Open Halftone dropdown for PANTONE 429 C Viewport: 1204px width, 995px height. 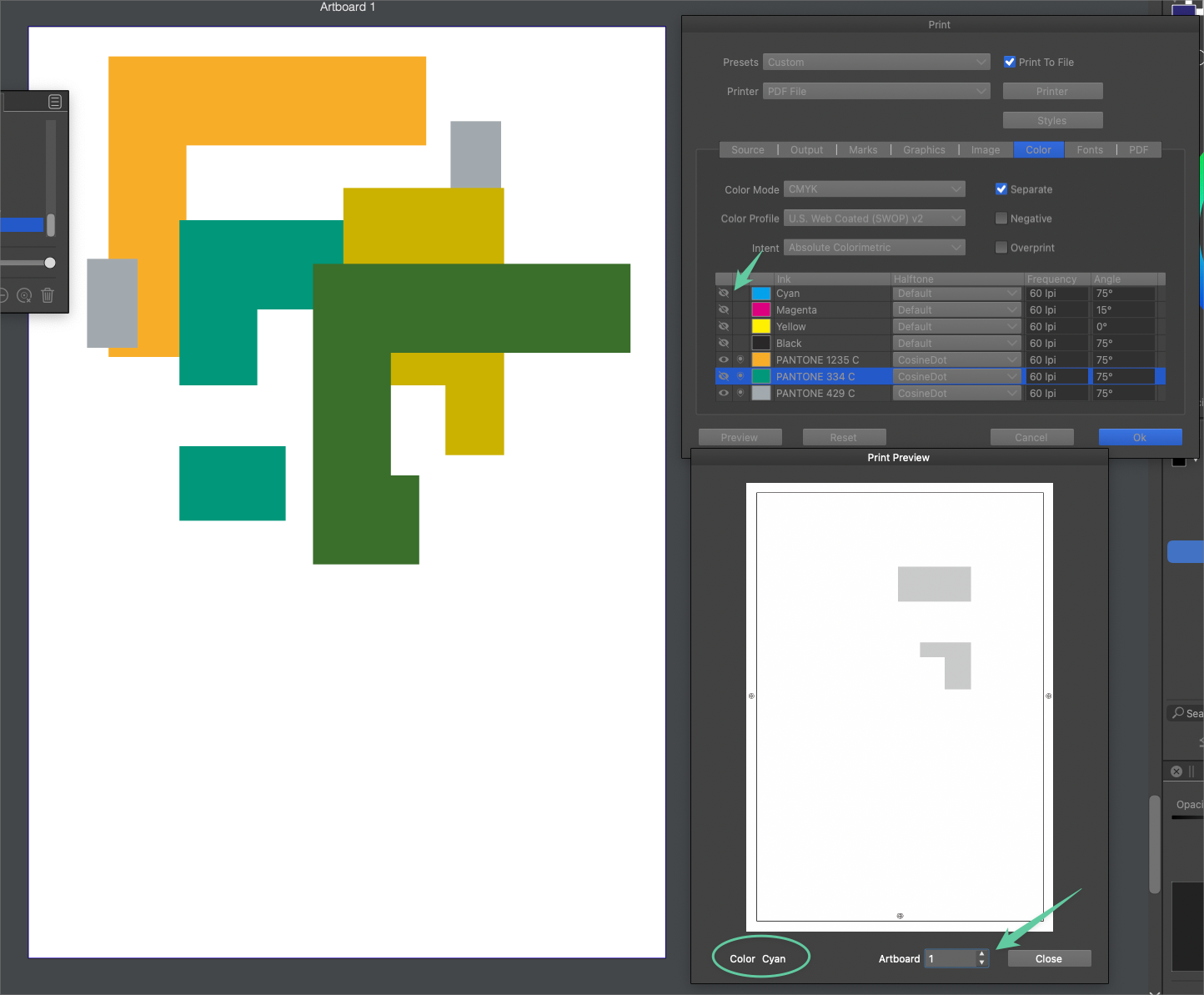tap(956, 393)
